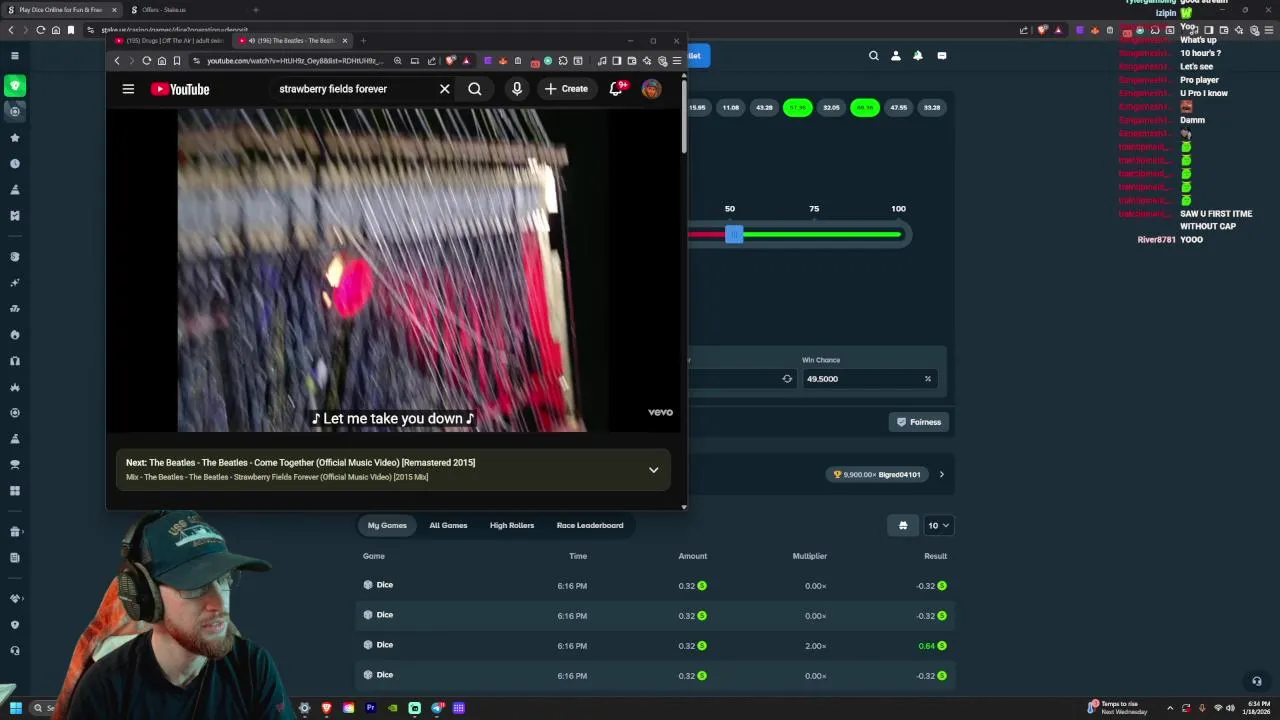
Task: Open the rows count 10 dropdown
Action: click(938, 525)
